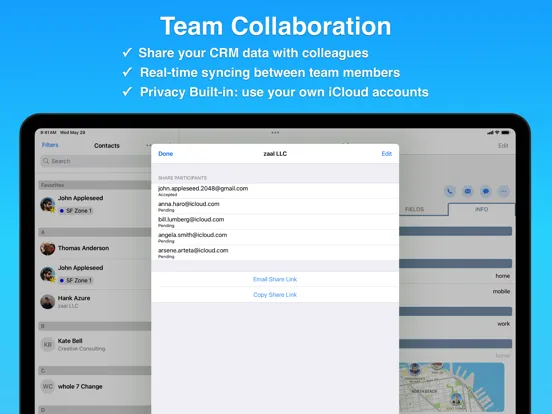This screenshot has height=414, width=552.
Task: Click Hank Azure's avatar photo
Action: tap(48, 302)
